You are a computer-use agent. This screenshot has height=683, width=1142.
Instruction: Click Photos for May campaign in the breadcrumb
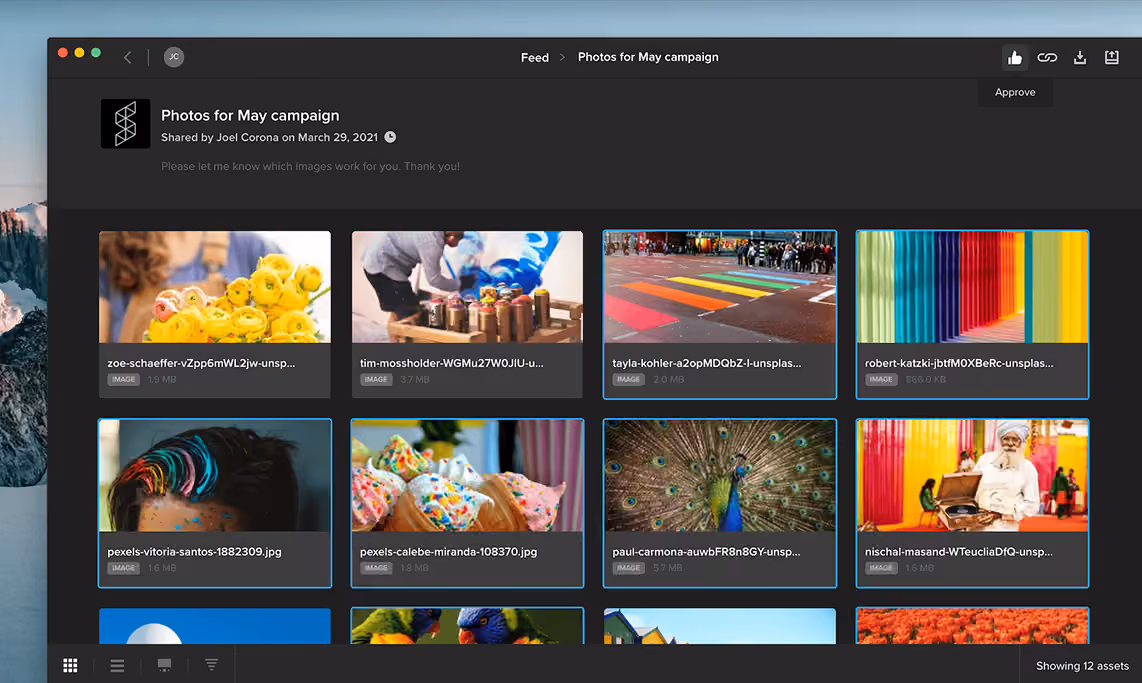[x=648, y=58]
